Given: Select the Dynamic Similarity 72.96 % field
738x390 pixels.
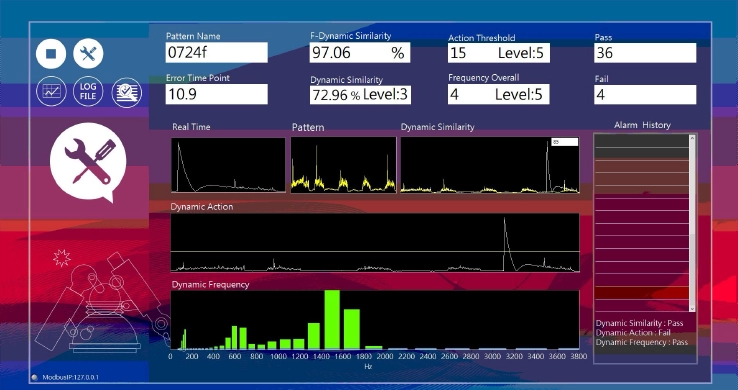Looking at the screenshot, I should coord(360,95).
